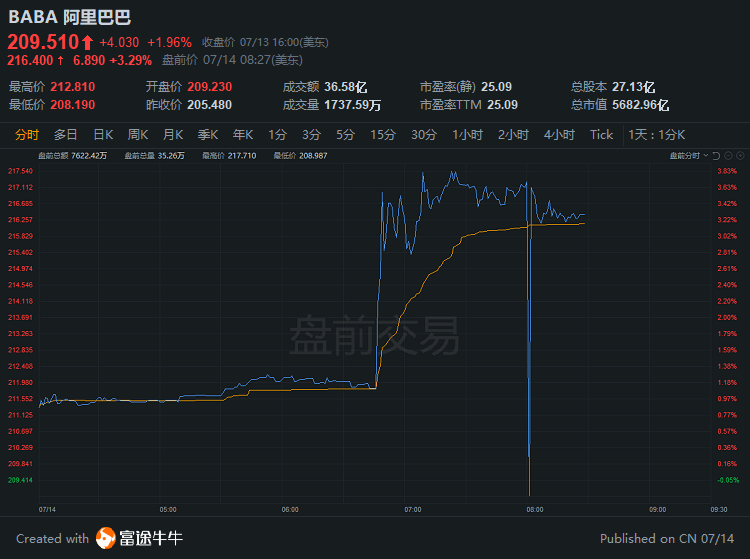The height and width of the screenshot is (559, 750).
Task: Zoom out the chart with minus icon
Action: click(x=728, y=156)
